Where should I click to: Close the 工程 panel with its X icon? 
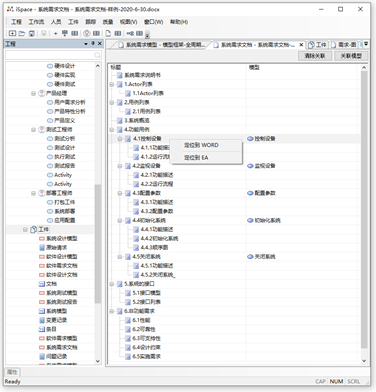99,44
